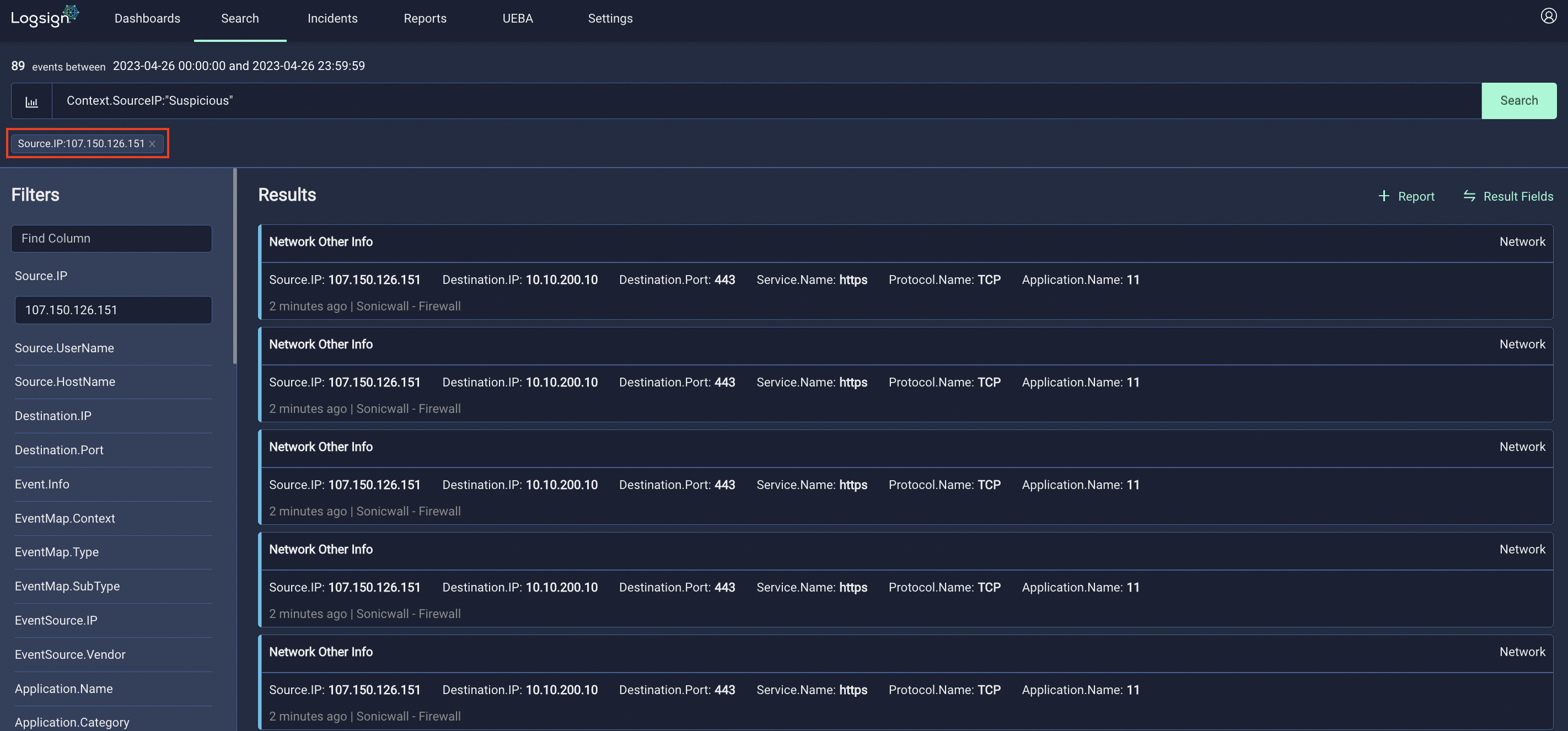Expand the Destination.IP filter
The width and height of the screenshot is (1568, 731).
(x=53, y=416)
